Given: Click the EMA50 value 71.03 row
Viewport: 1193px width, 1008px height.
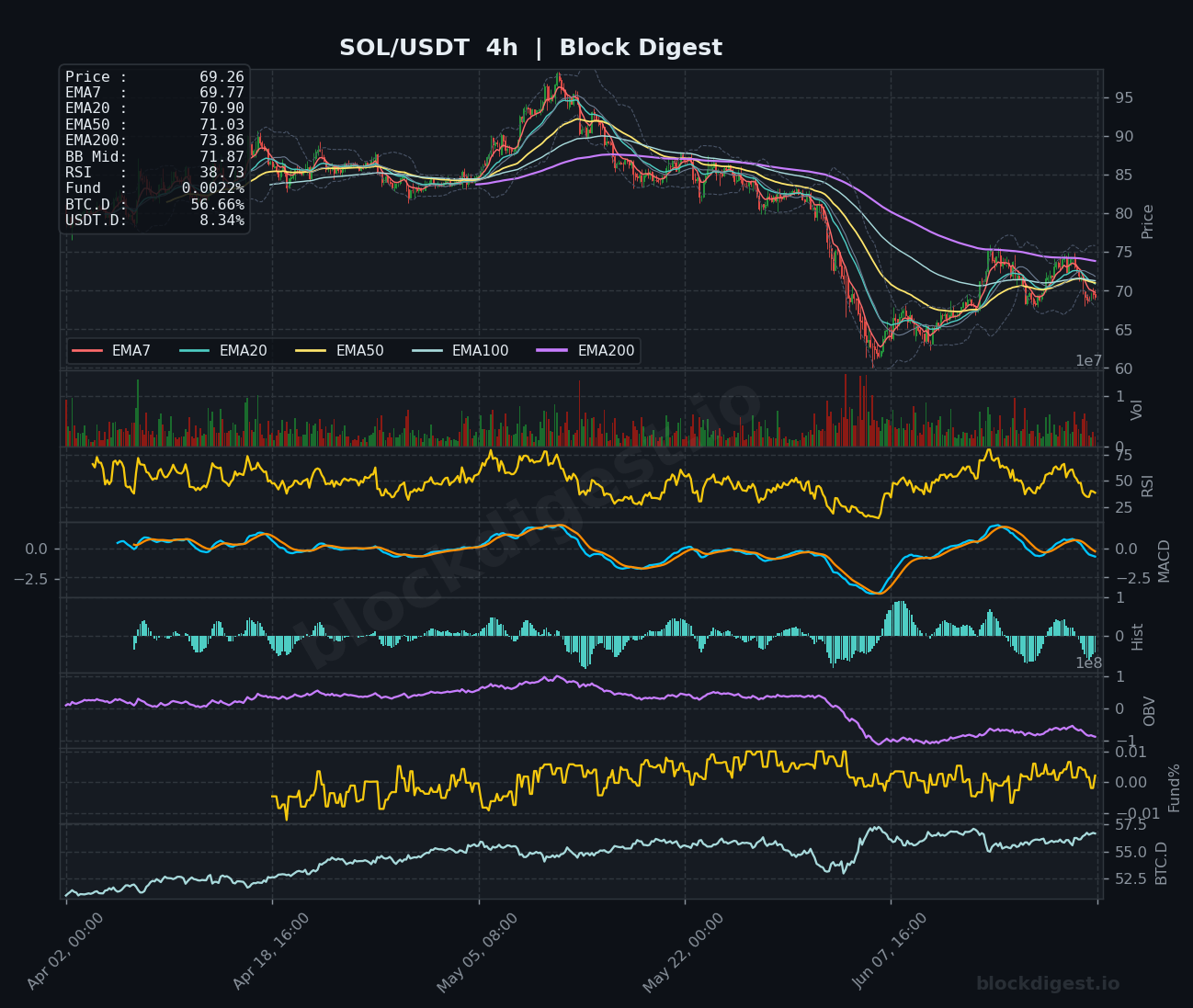Looking at the screenshot, I should (154, 124).
